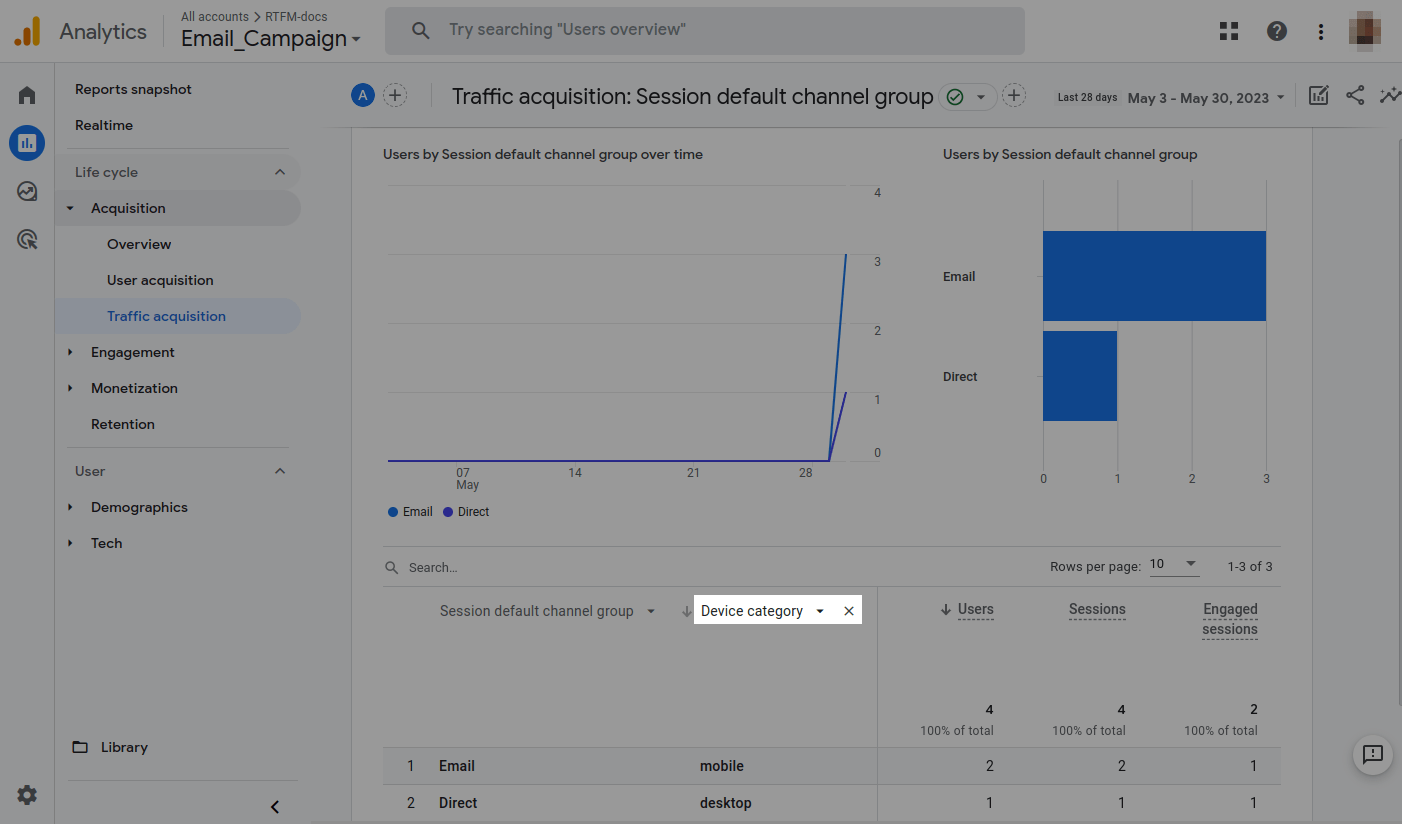
Task: Open the Explore icon in left rail
Action: 27,191
